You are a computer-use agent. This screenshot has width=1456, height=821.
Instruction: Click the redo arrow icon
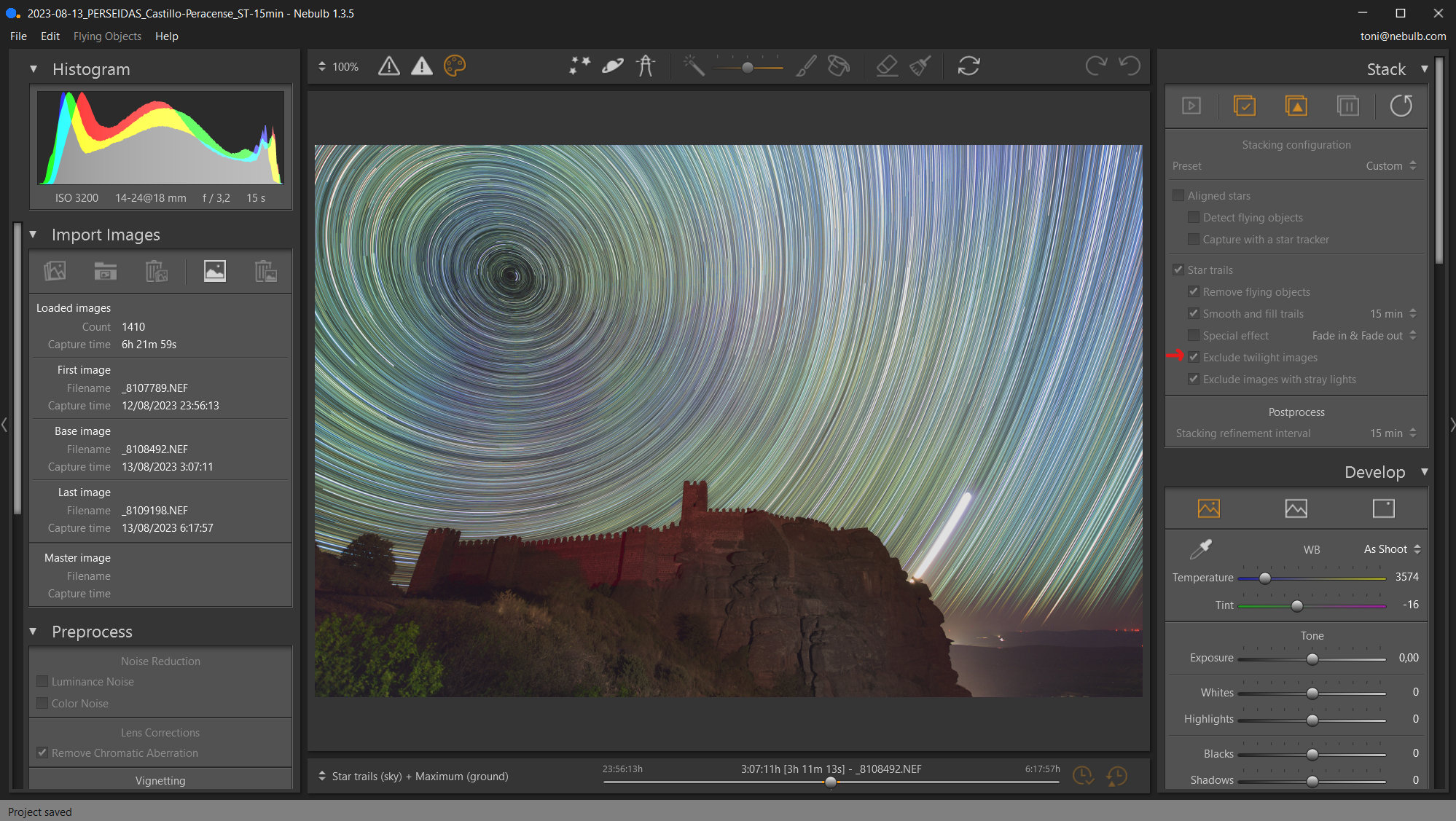point(1096,66)
